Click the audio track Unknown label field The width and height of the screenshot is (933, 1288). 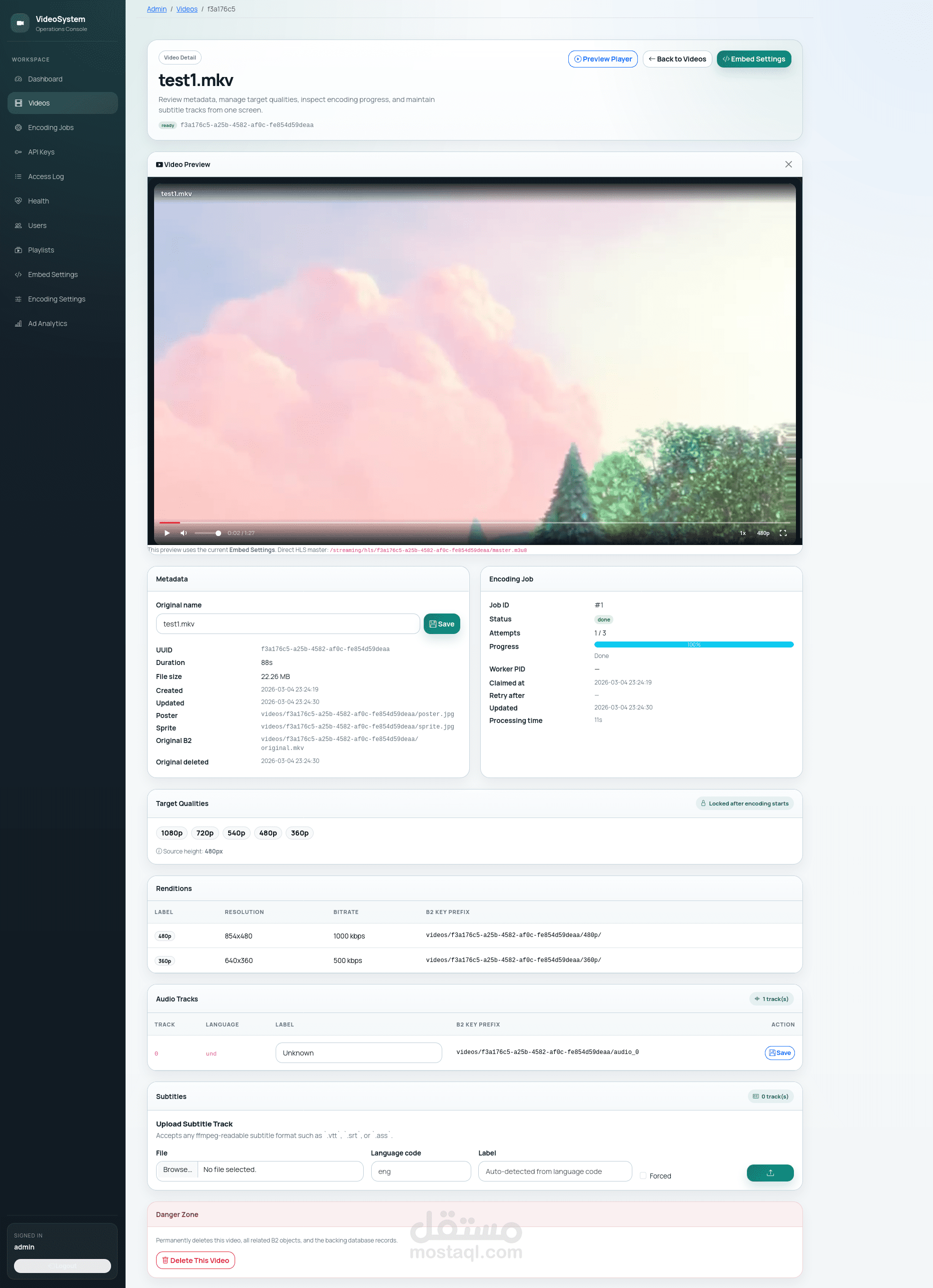(359, 1053)
